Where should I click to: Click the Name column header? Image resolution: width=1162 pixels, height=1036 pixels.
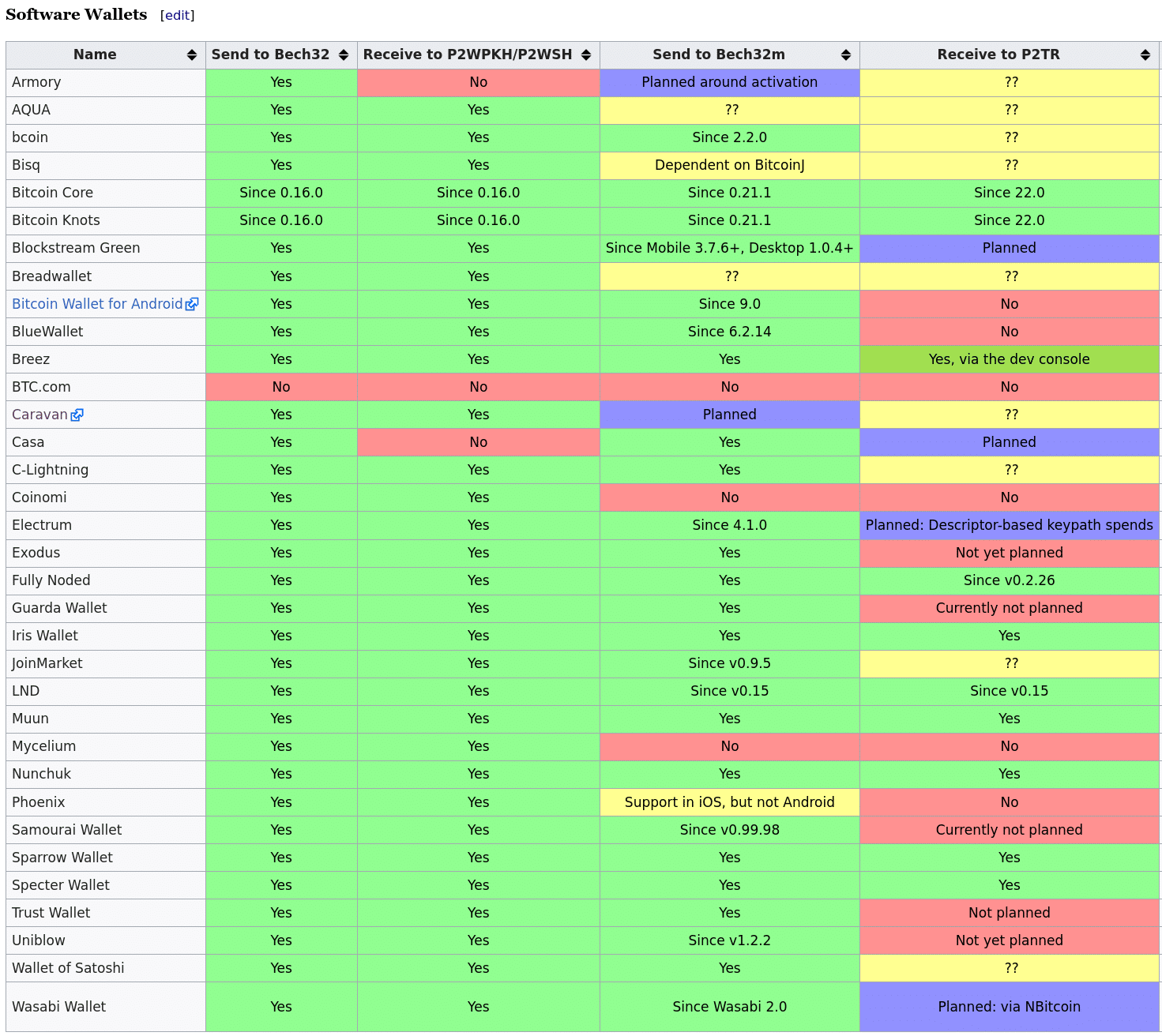(x=106, y=54)
